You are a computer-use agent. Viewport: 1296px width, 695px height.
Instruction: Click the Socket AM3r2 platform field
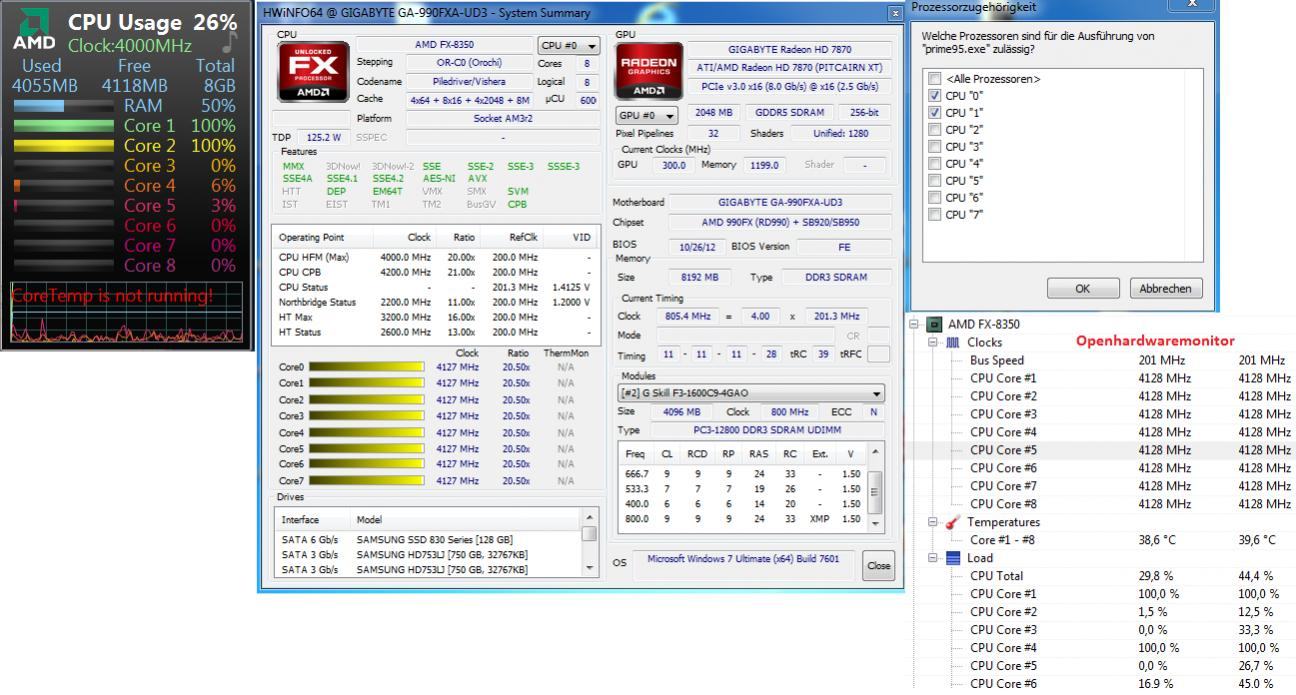tap(503, 118)
